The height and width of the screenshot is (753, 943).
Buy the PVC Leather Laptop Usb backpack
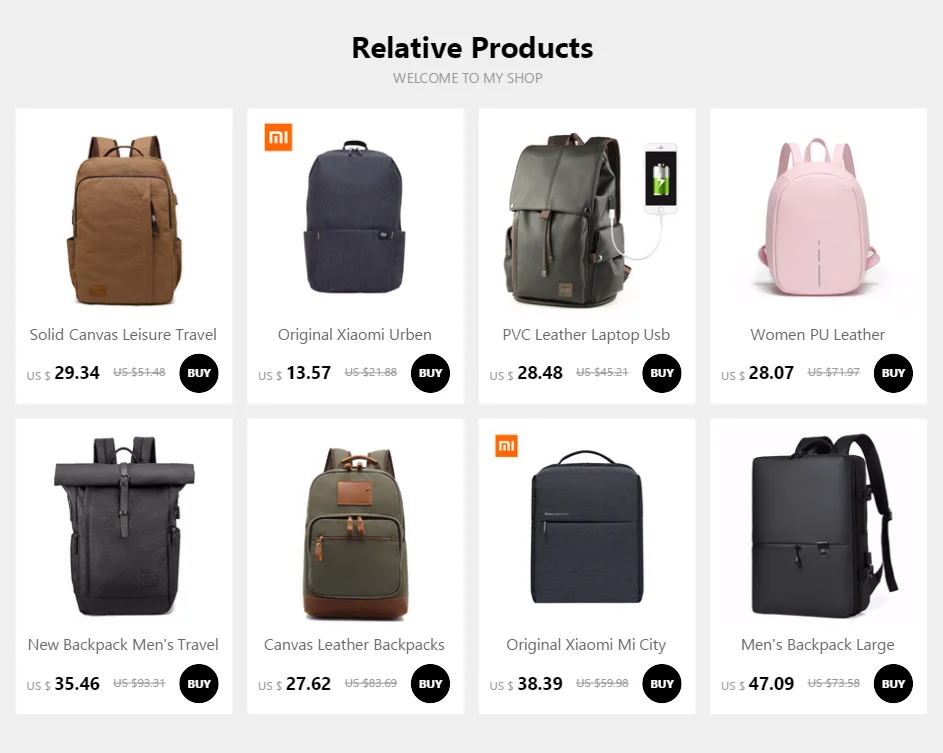click(x=662, y=373)
